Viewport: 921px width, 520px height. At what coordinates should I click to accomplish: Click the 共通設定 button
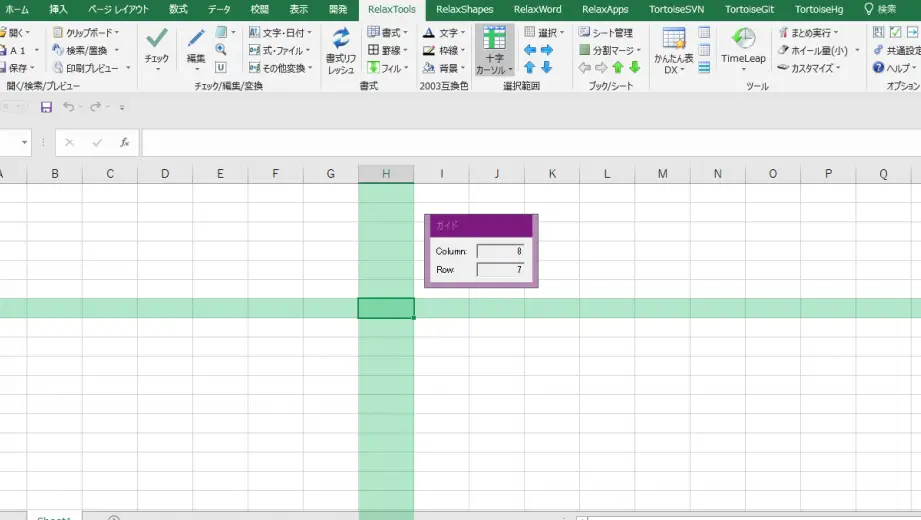[896, 50]
